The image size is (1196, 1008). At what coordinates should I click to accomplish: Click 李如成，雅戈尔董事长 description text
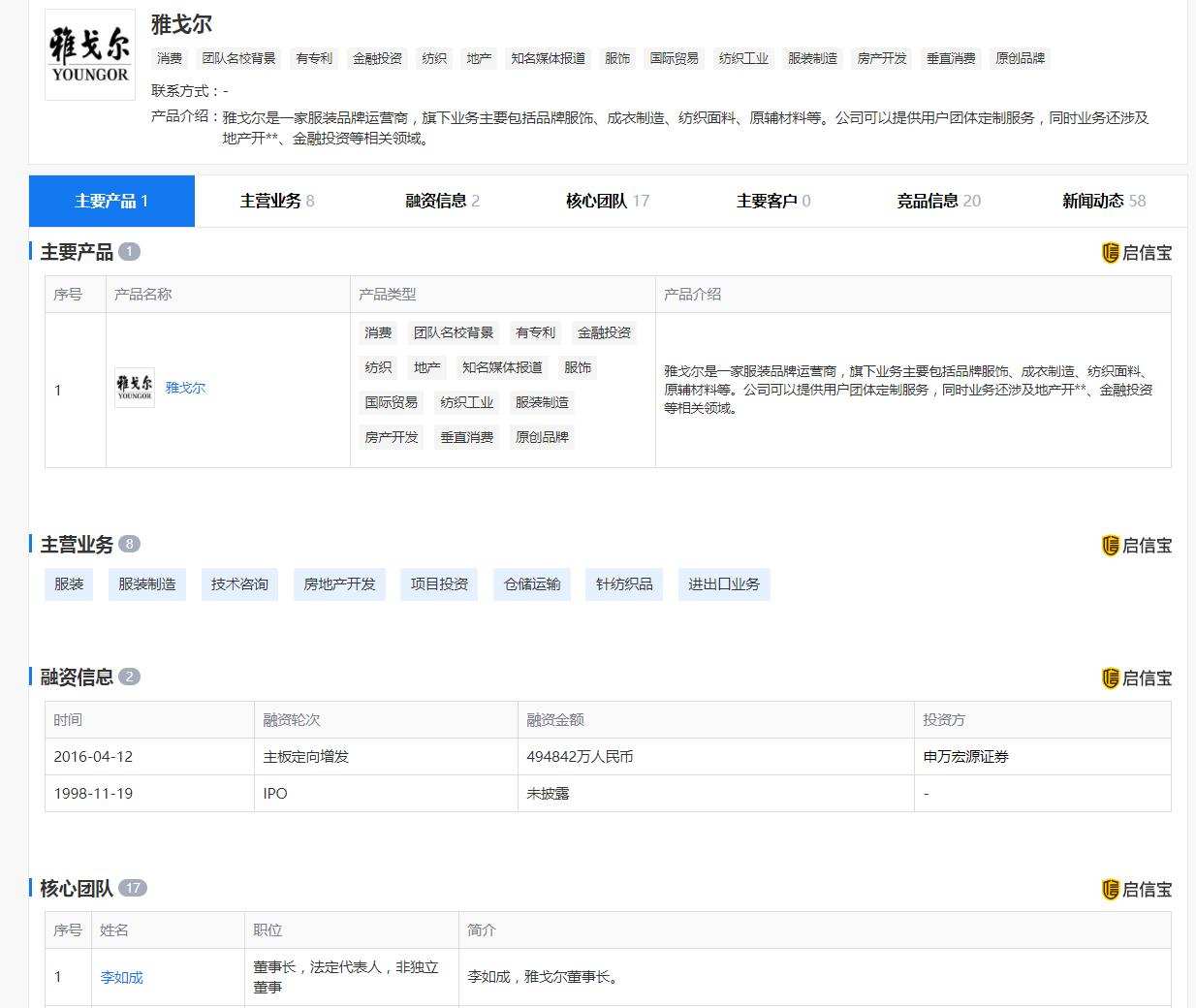[543, 977]
